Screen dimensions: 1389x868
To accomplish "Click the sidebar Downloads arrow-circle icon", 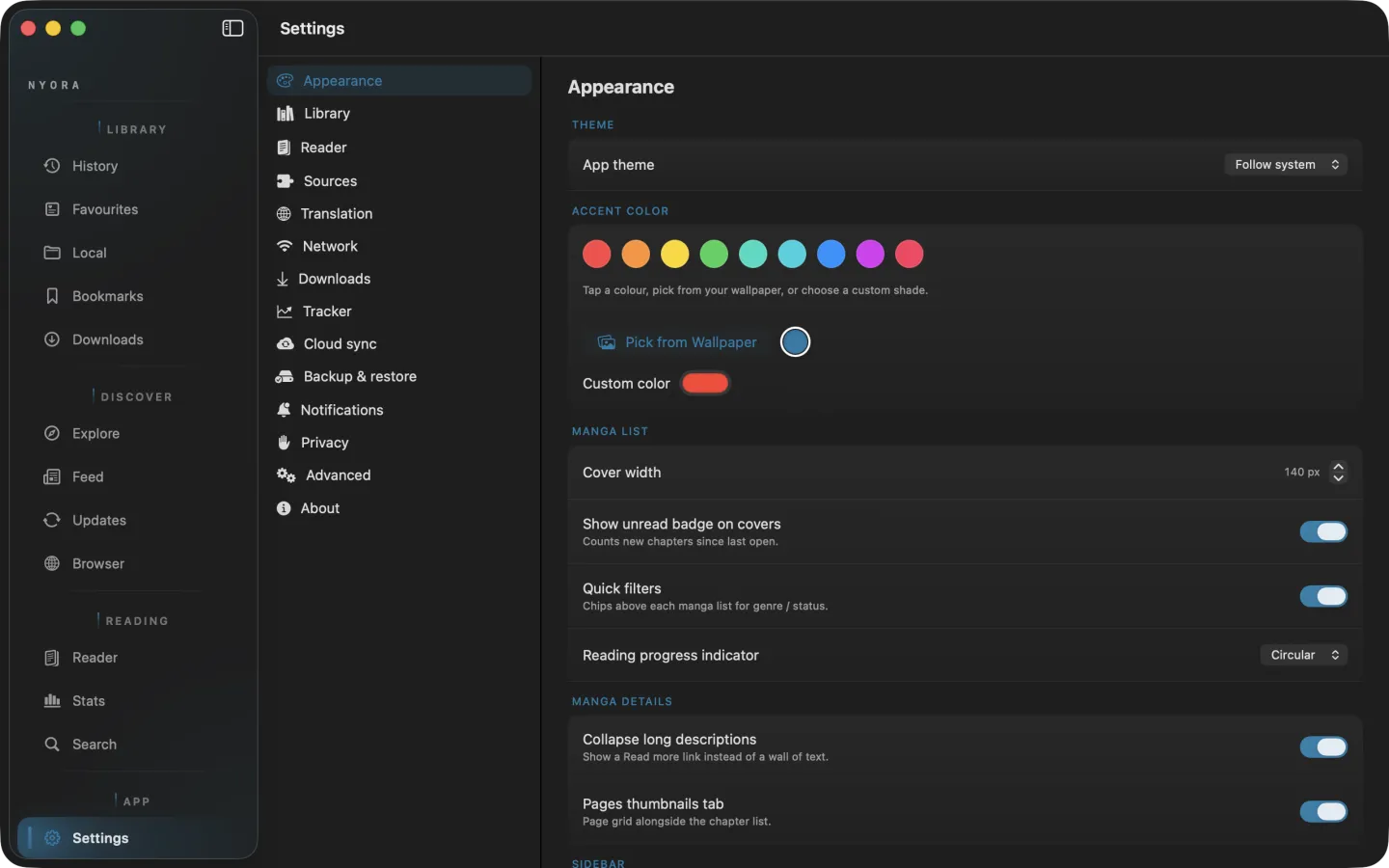I will tap(52, 339).
